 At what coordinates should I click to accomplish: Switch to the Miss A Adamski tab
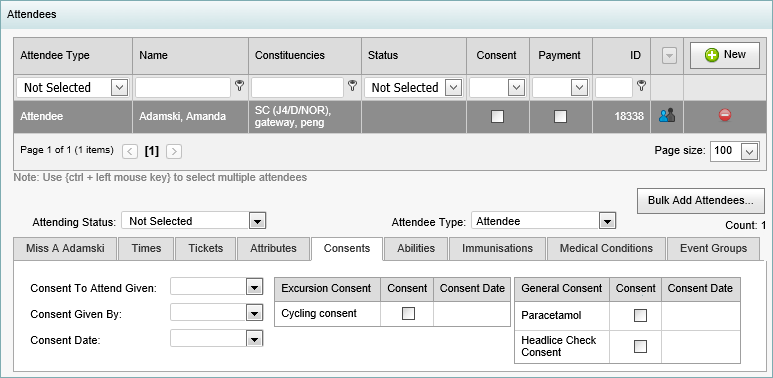(x=65, y=248)
